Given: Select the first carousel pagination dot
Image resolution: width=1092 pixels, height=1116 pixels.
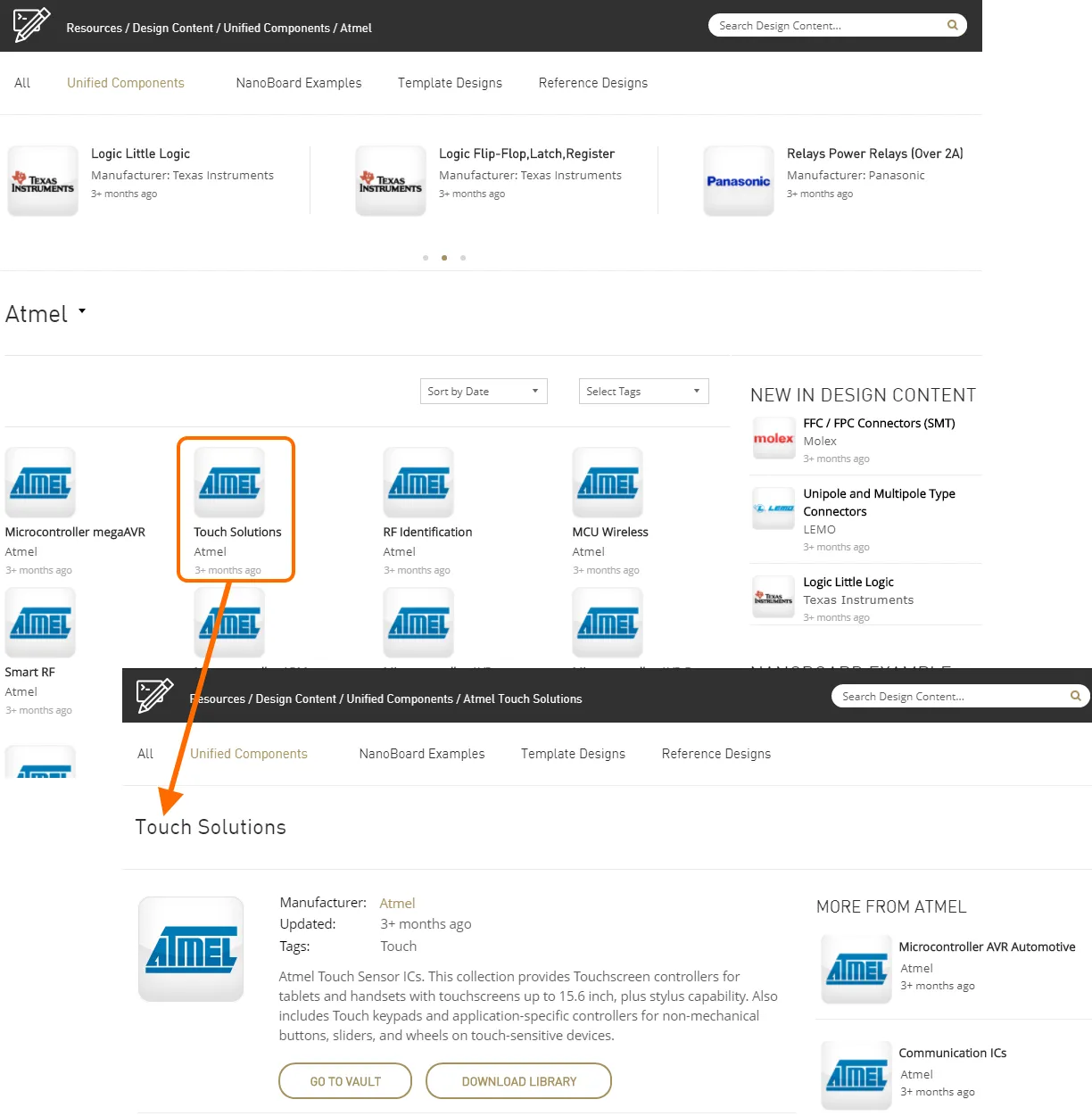Looking at the screenshot, I should coord(426,258).
